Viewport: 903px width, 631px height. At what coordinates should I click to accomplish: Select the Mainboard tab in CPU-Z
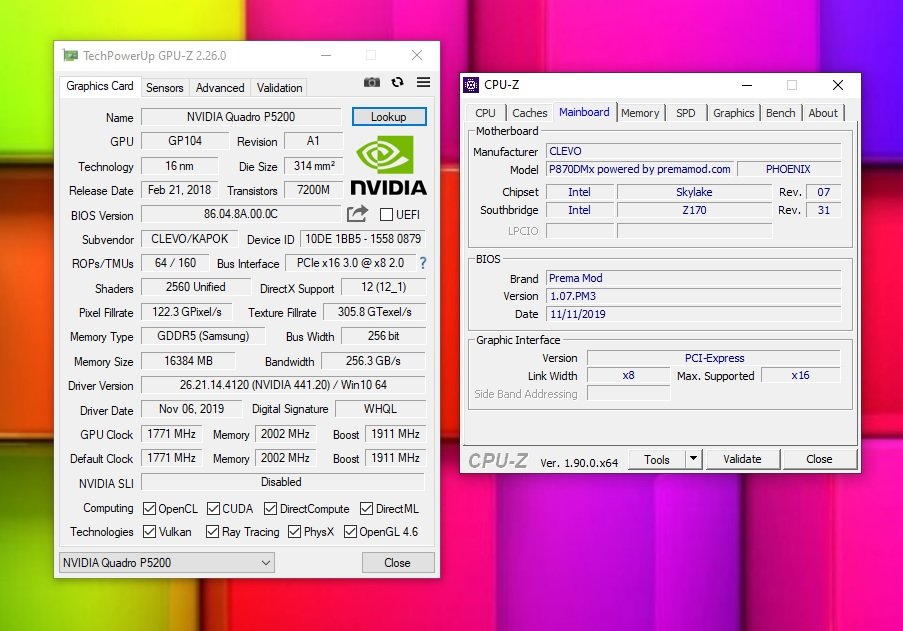pos(584,112)
